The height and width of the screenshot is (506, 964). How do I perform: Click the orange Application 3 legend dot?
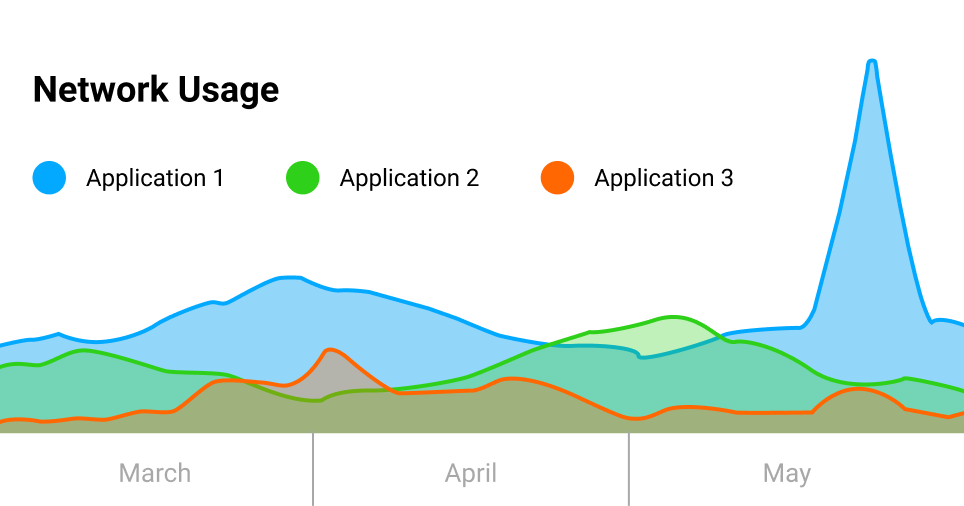557,178
